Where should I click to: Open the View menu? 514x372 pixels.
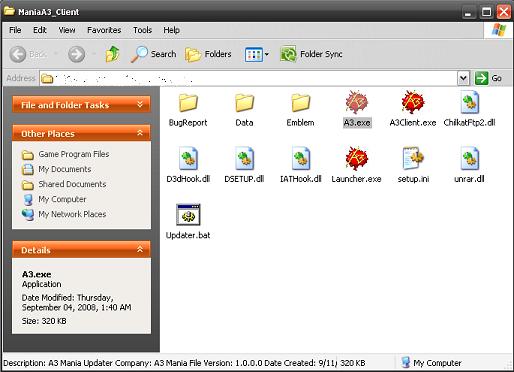coord(67,30)
